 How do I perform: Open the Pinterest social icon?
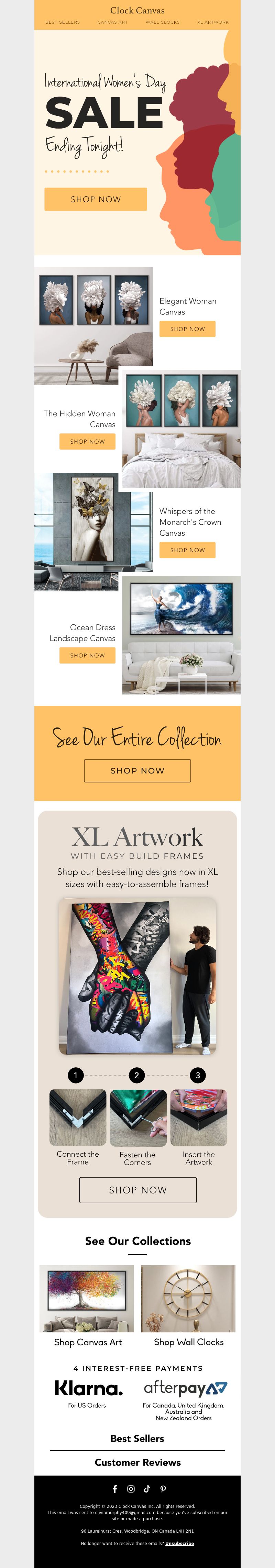163,1489
